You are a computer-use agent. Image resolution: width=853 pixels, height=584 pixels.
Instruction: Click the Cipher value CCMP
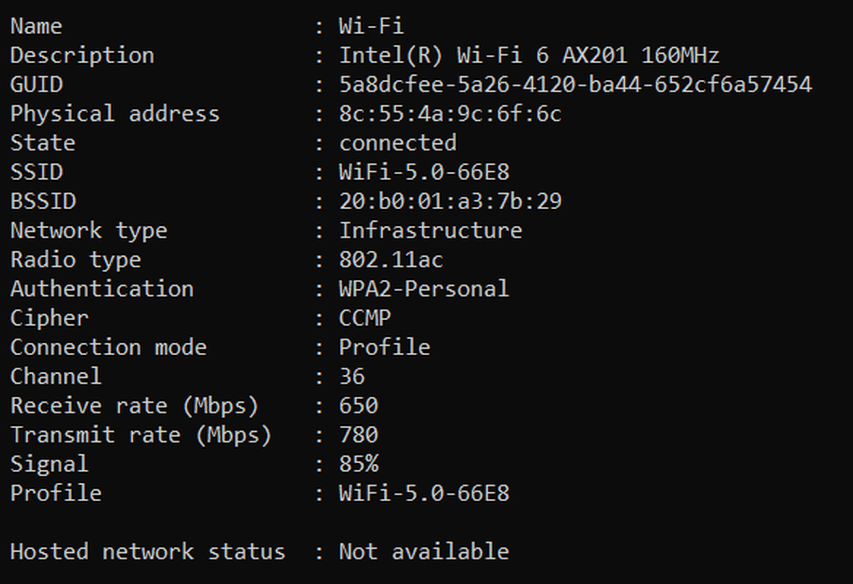coord(365,318)
